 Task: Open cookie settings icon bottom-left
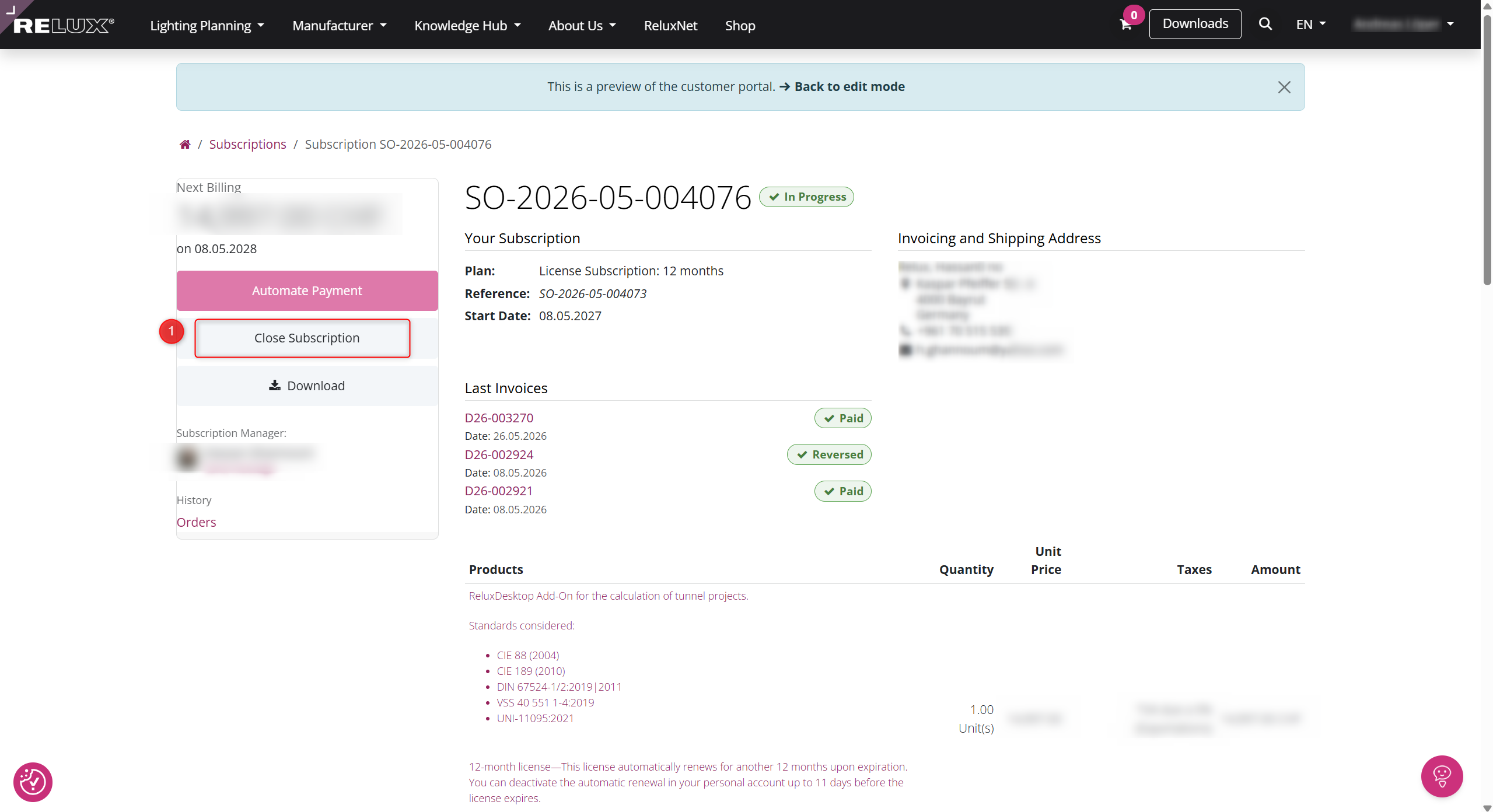(x=33, y=782)
